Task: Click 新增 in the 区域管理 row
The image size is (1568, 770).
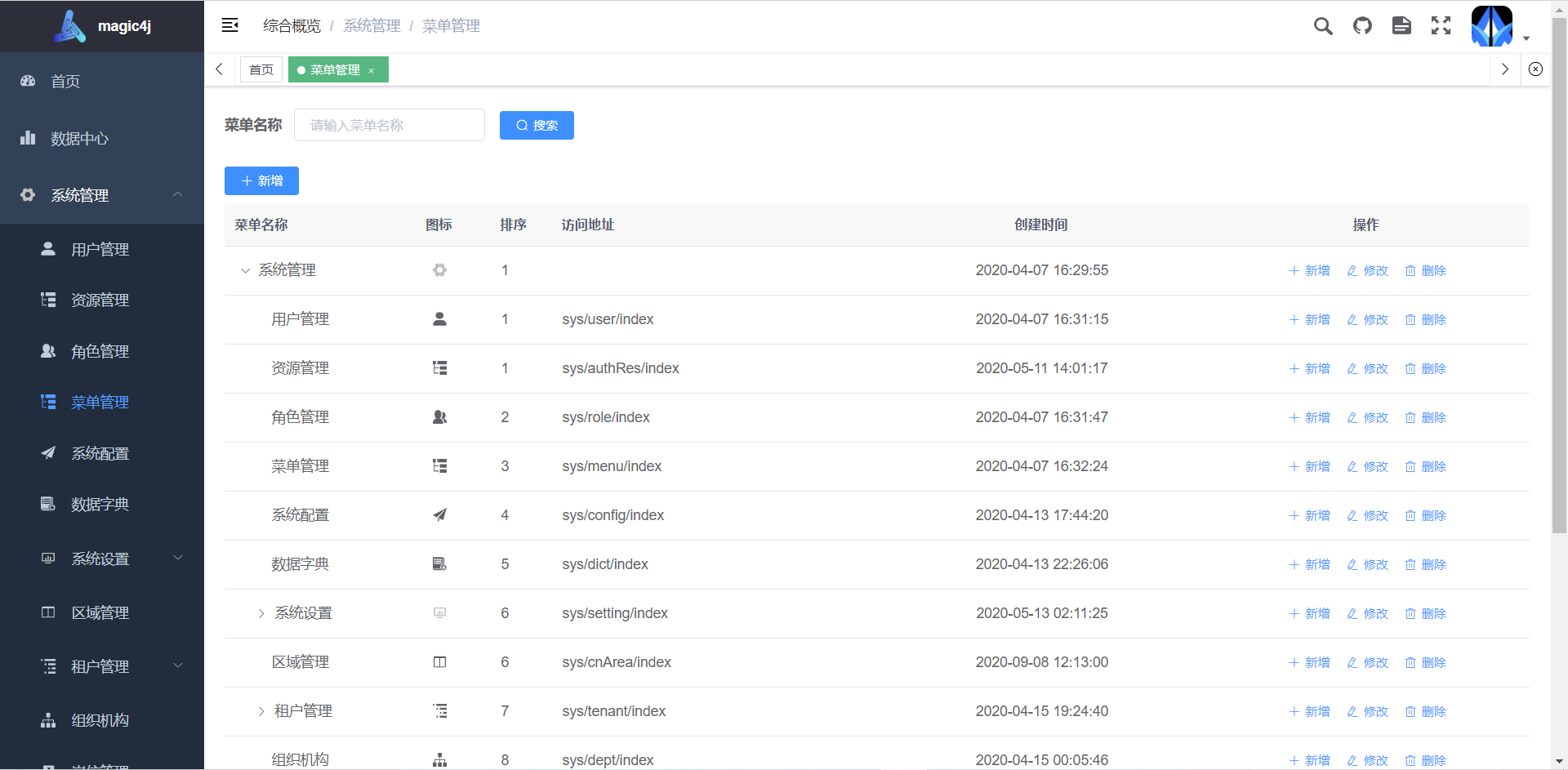Action: 1310,662
